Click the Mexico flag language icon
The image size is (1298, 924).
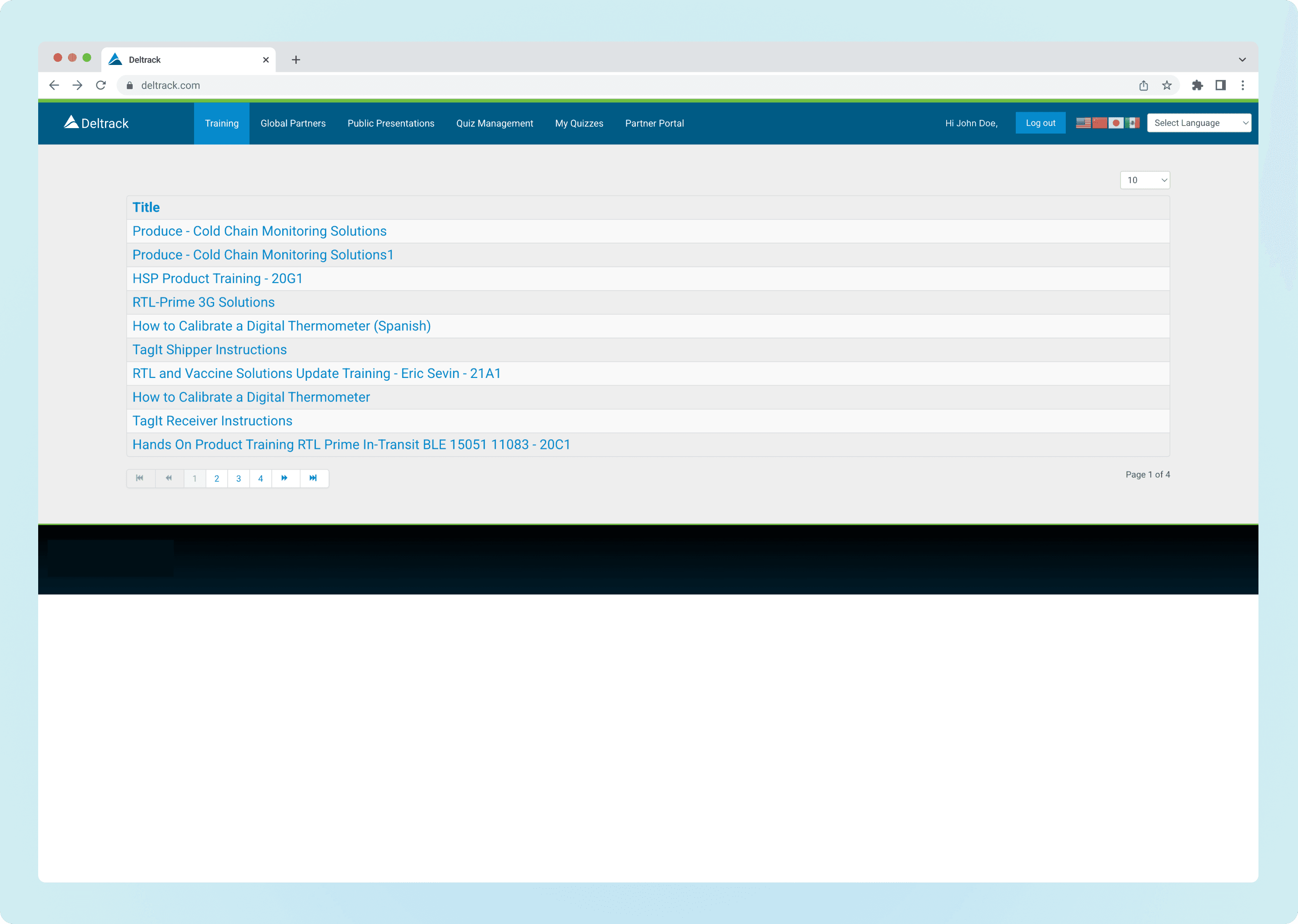coord(1133,123)
